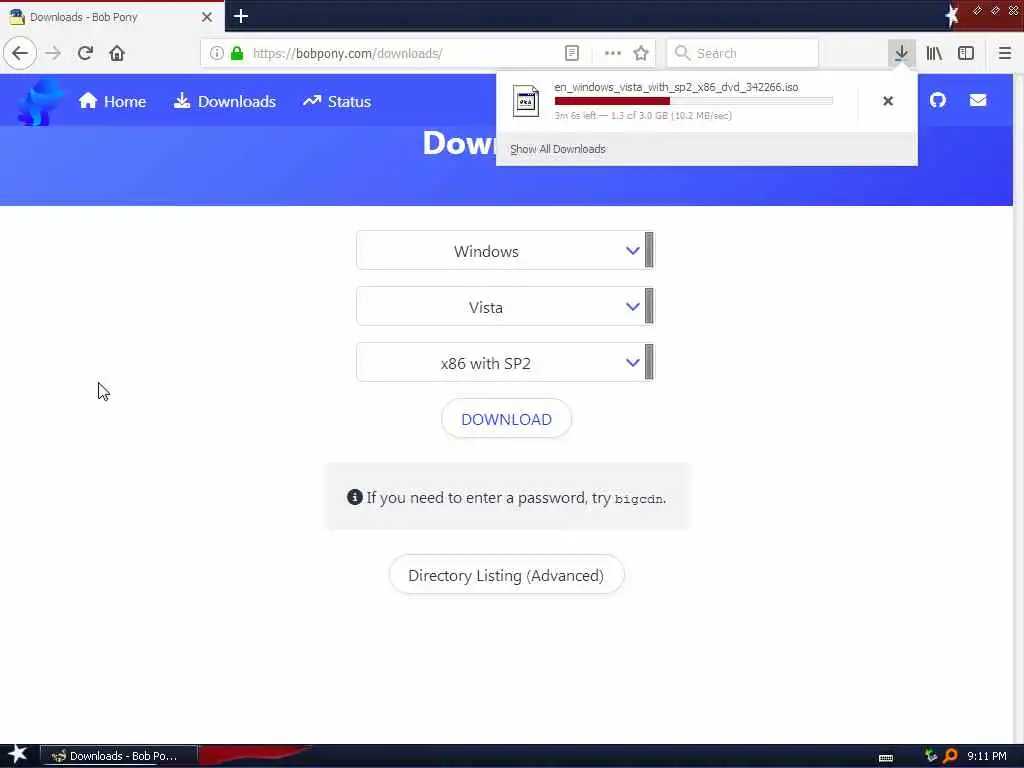The height and width of the screenshot is (768, 1024).
Task: Click the green network tray icon
Action: coord(931,756)
